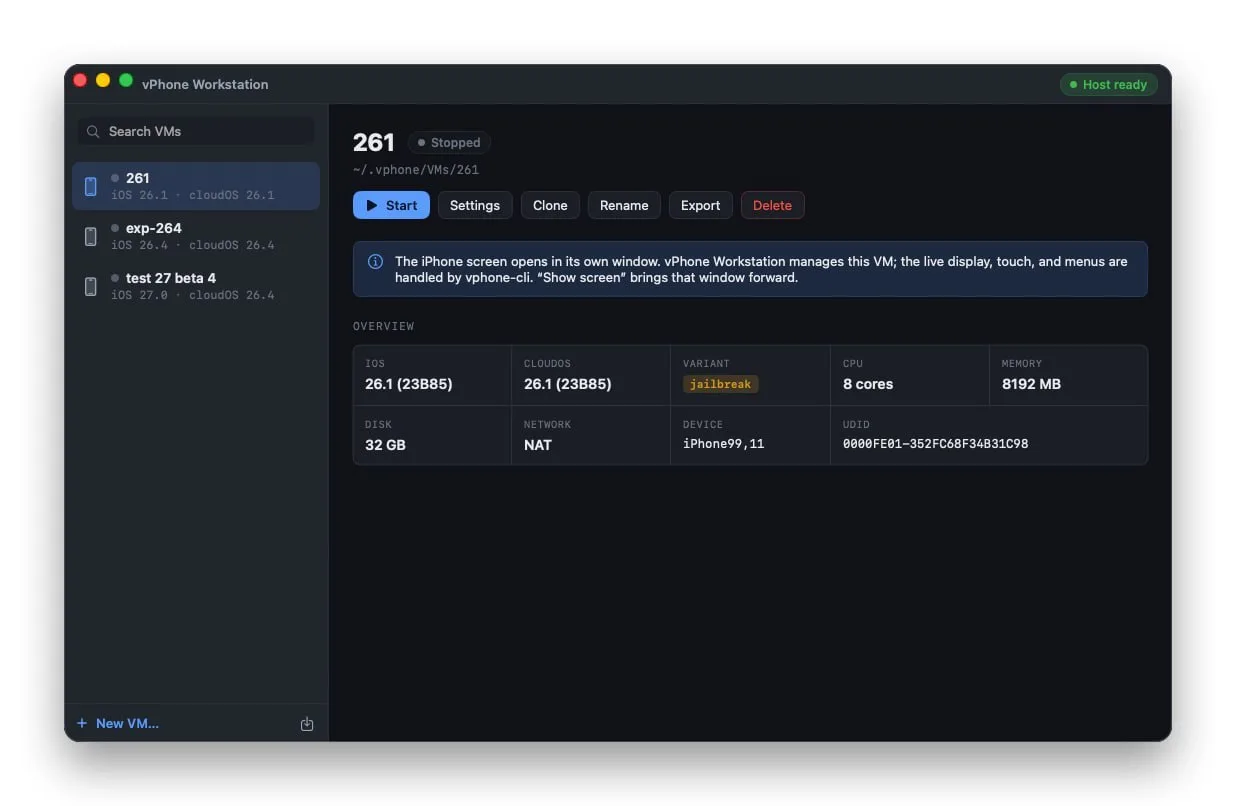This screenshot has width=1236, height=806.
Task: Click the phone icon beside VM 261
Action: [91, 186]
